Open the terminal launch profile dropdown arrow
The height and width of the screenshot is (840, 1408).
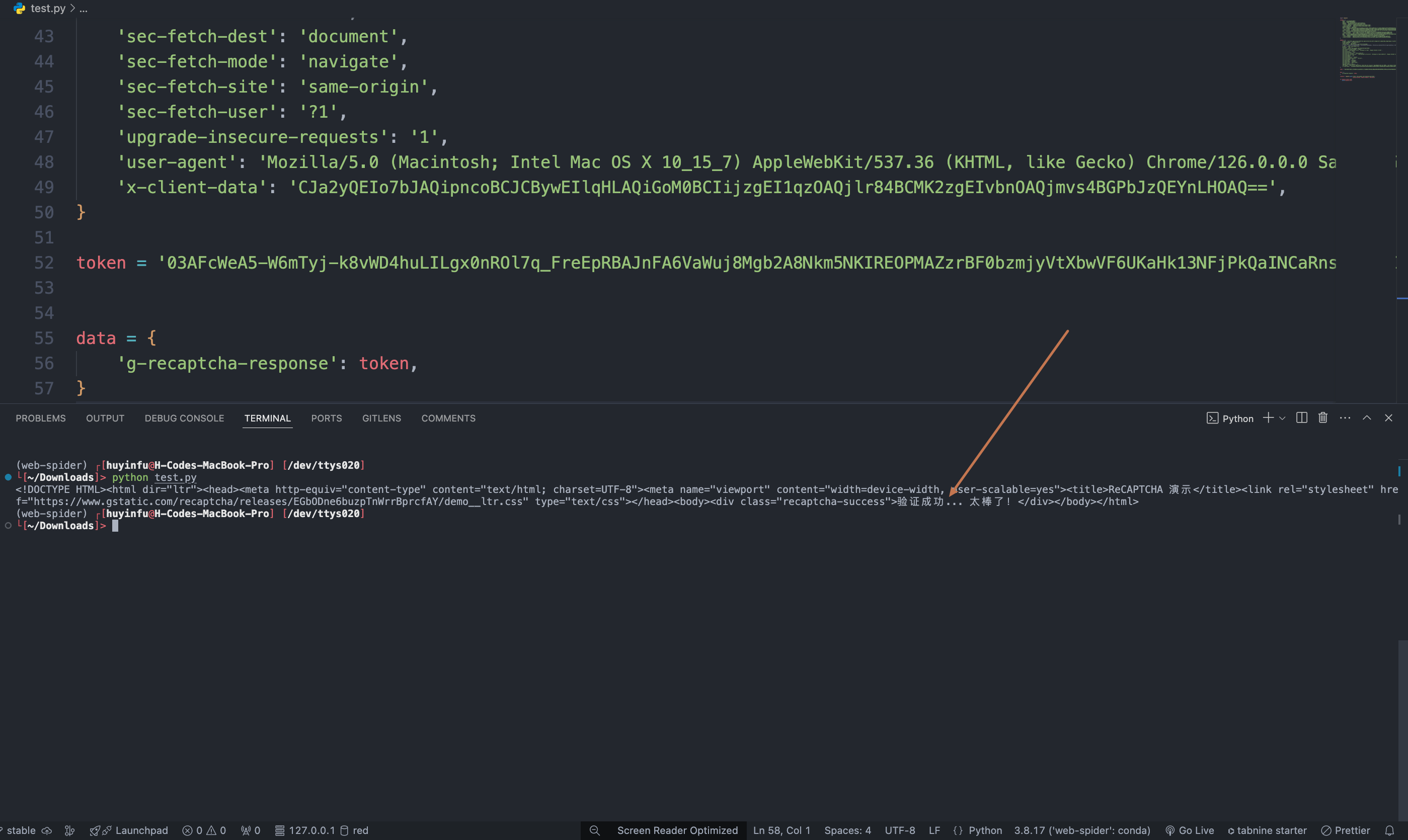pos(1282,418)
